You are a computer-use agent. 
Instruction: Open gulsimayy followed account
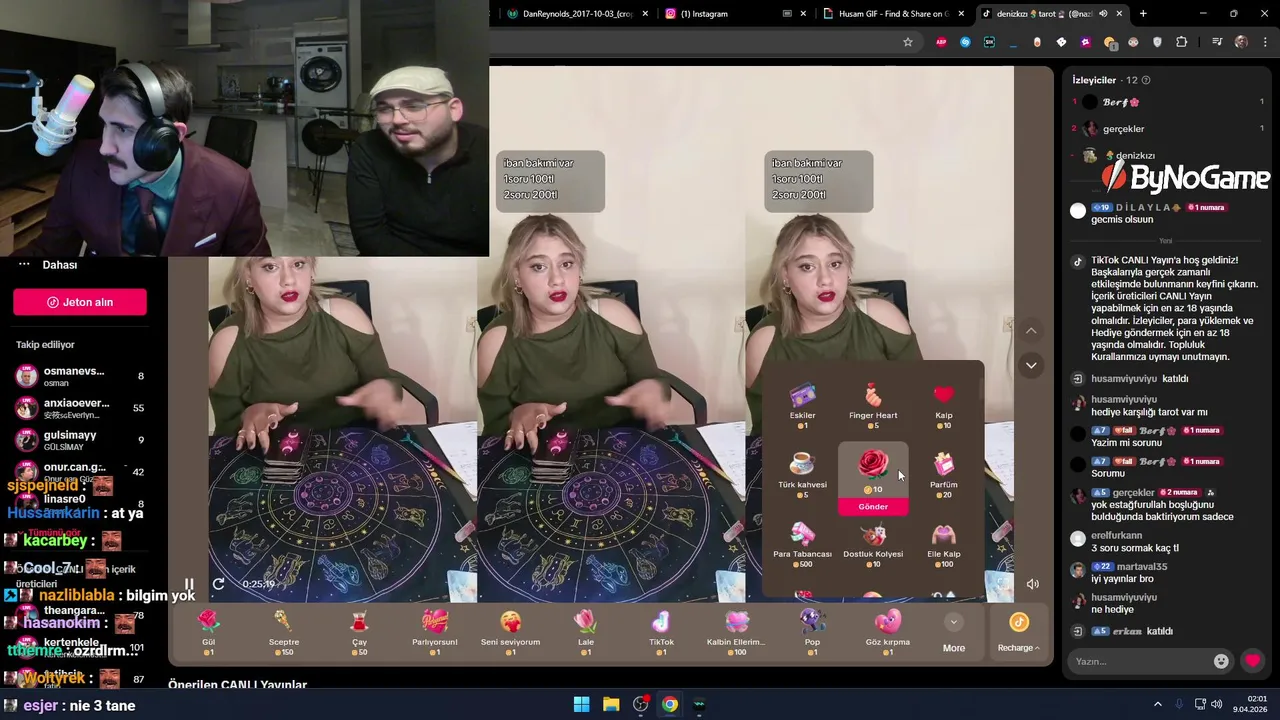tap(80, 440)
